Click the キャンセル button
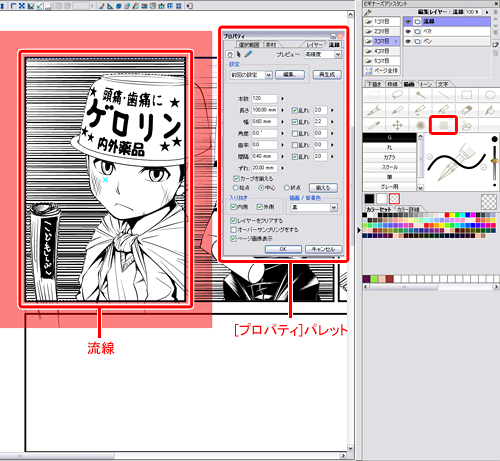 click(323, 249)
